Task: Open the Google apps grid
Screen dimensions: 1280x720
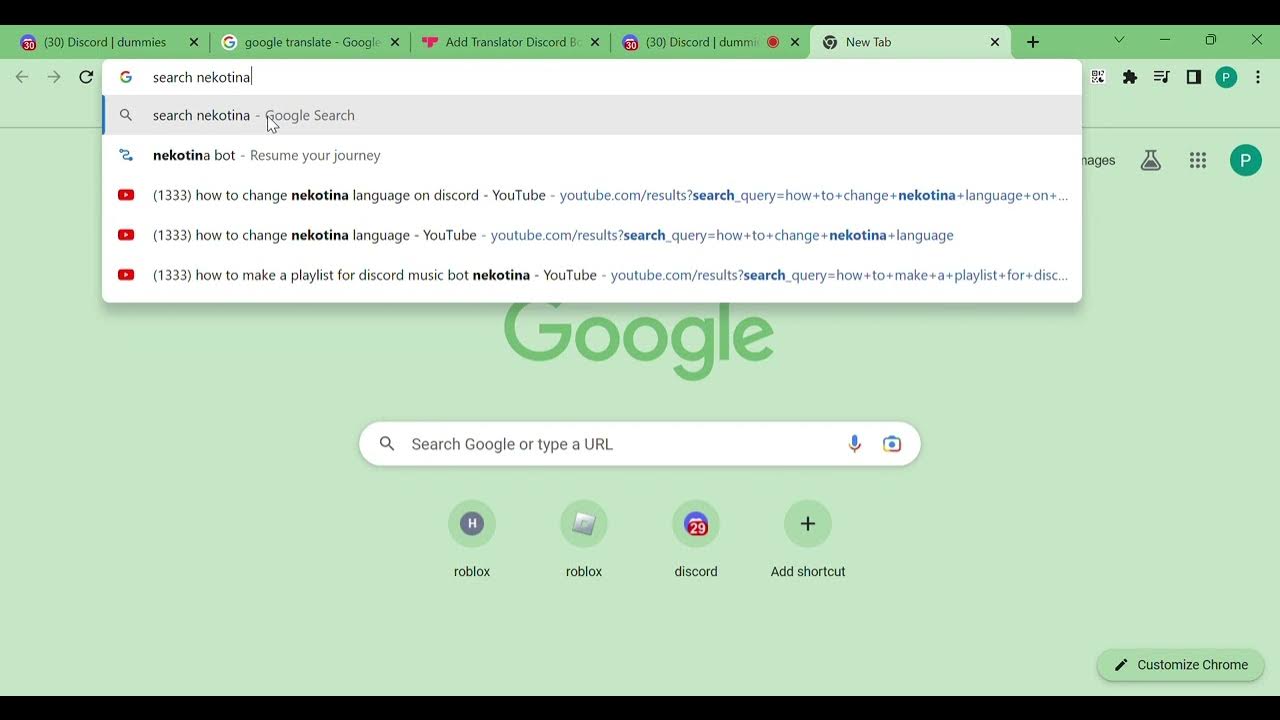Action: pyautogui.click(x=1198, y=160)
